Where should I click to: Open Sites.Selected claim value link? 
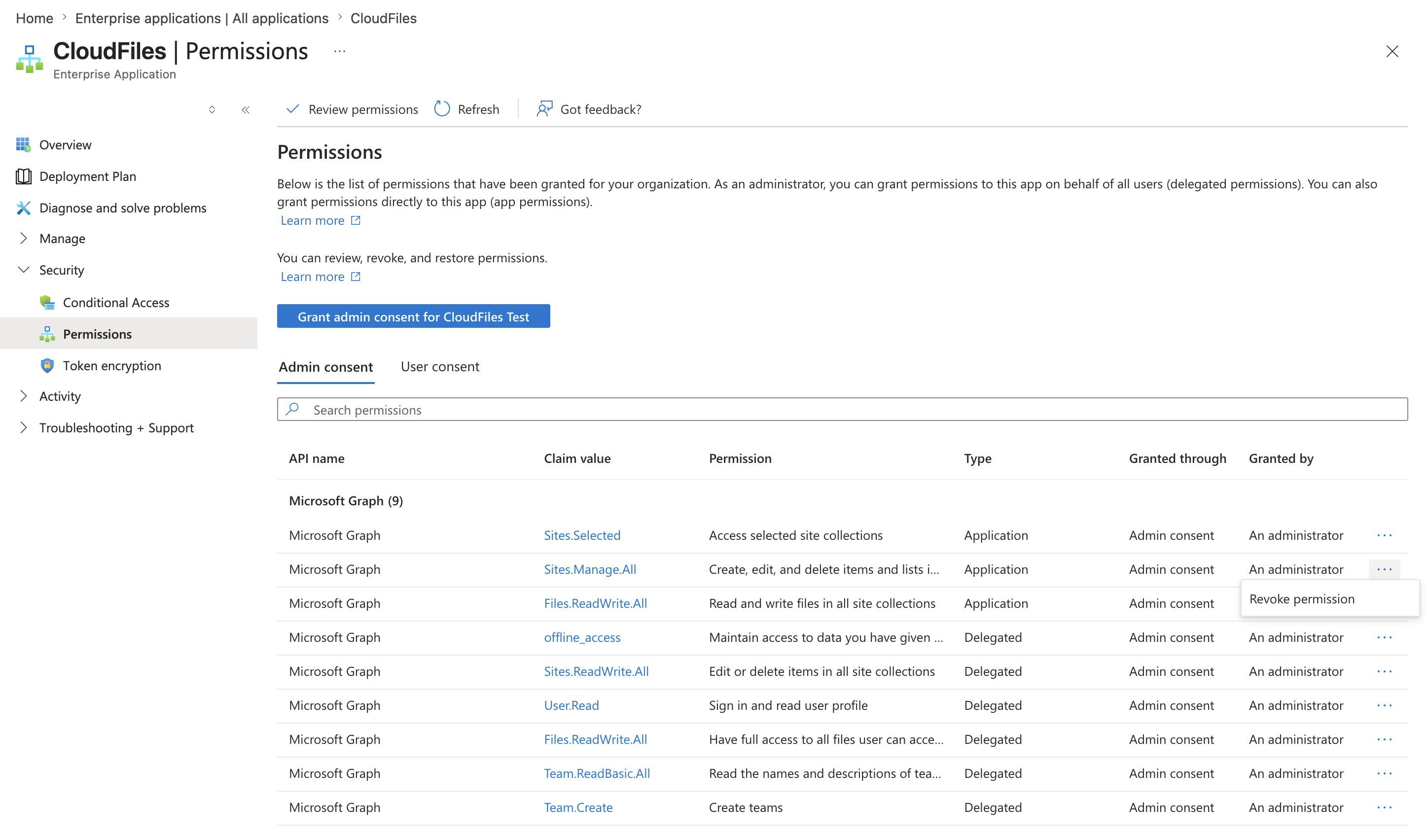(582, 535)
